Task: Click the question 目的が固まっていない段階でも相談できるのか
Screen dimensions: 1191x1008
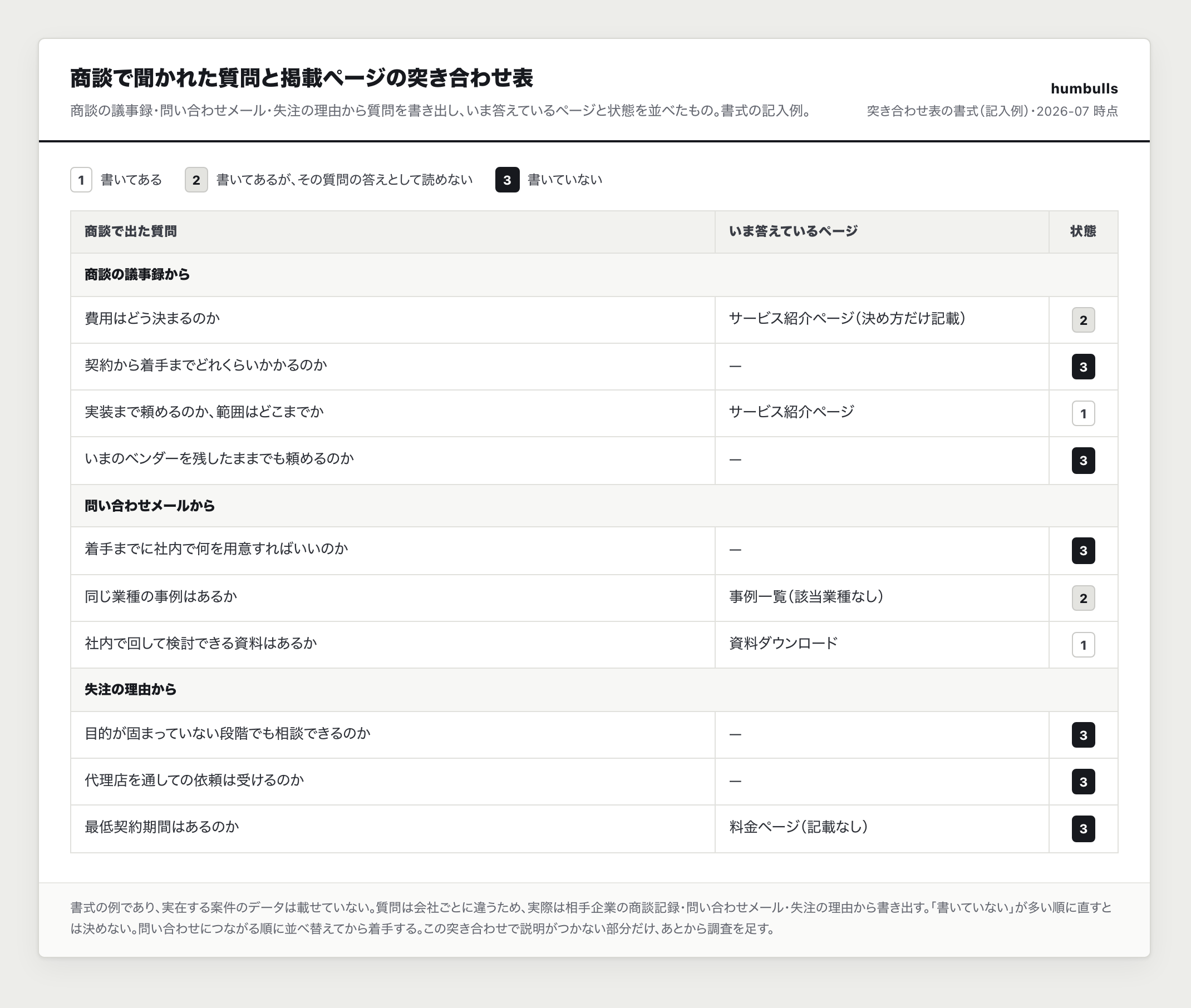Action: 228,733
